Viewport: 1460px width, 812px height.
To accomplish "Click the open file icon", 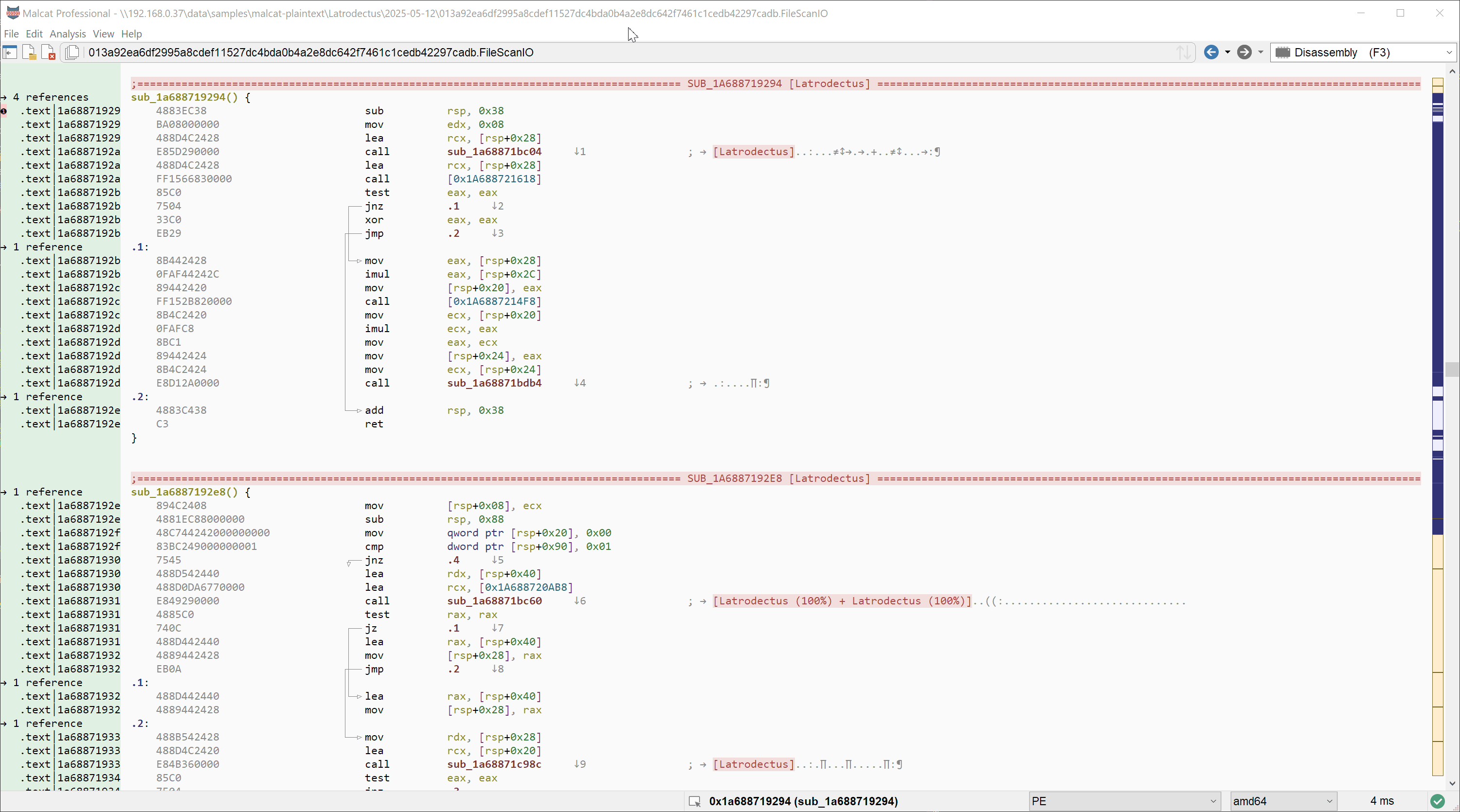I will point(28,52).
